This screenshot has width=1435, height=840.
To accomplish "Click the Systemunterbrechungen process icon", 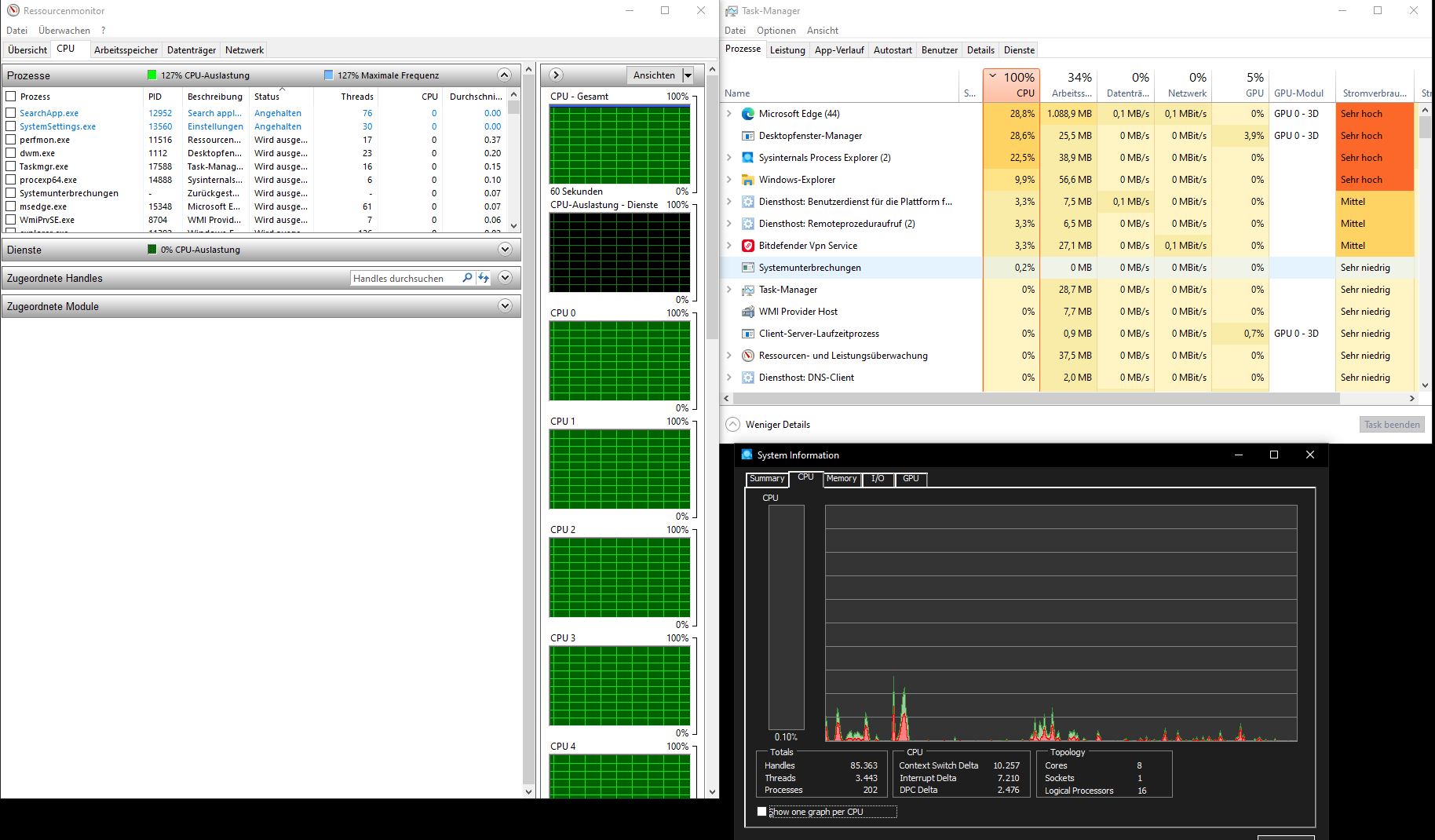I will coord(747,268).
